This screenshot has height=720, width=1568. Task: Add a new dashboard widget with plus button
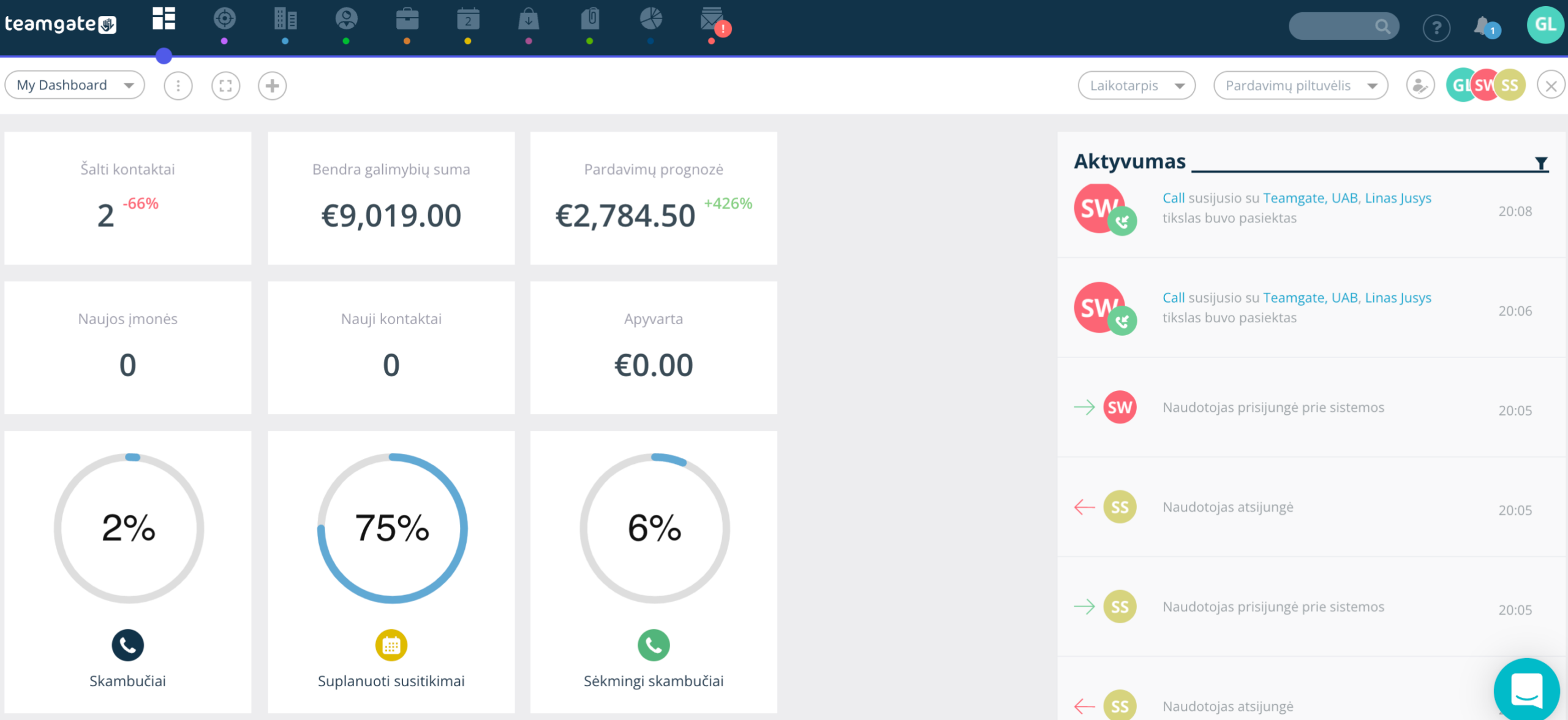click(273, 86)
